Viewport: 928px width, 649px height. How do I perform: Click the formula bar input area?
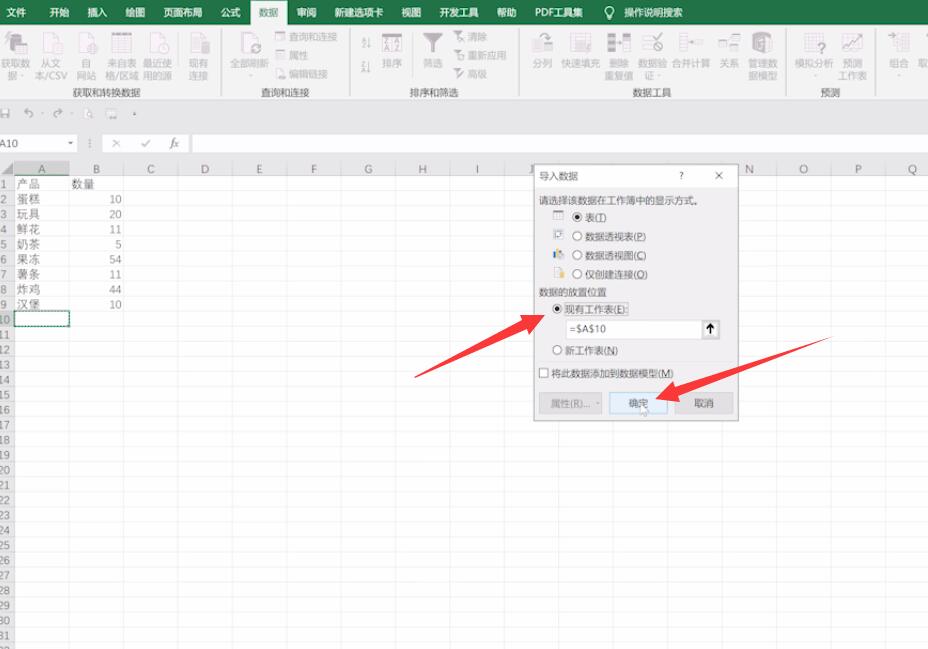tap(559, 143)
